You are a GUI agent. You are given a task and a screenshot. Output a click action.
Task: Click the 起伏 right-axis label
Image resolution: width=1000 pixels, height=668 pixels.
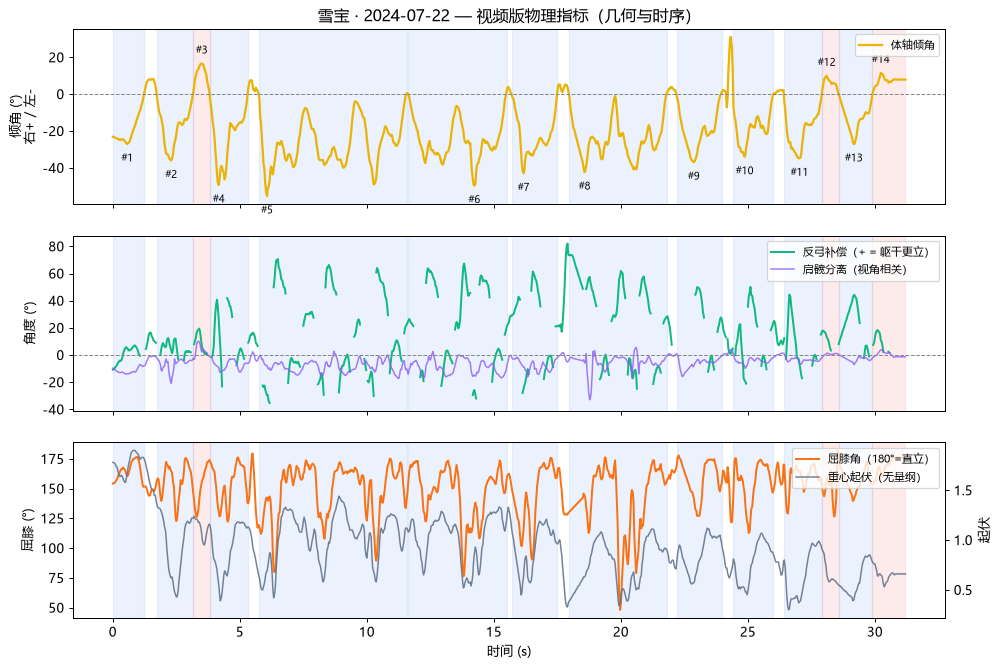pyautogui.click(x=985, y=530)
